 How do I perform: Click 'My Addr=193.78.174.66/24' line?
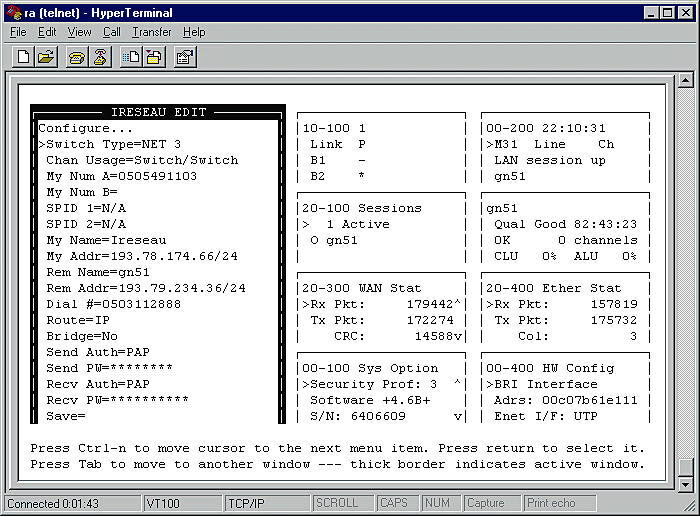(142, 256)
